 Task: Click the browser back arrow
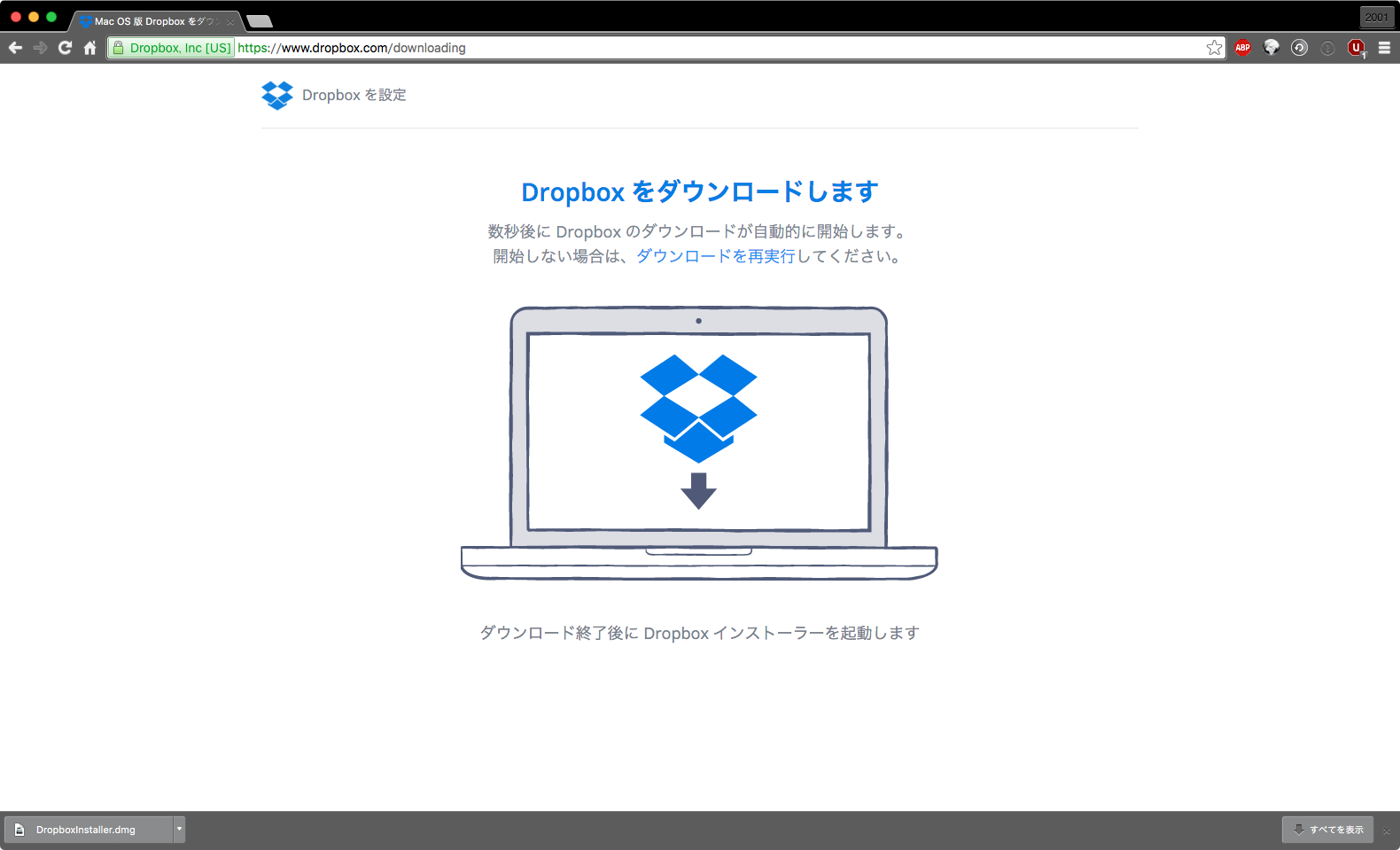point(15,48)
